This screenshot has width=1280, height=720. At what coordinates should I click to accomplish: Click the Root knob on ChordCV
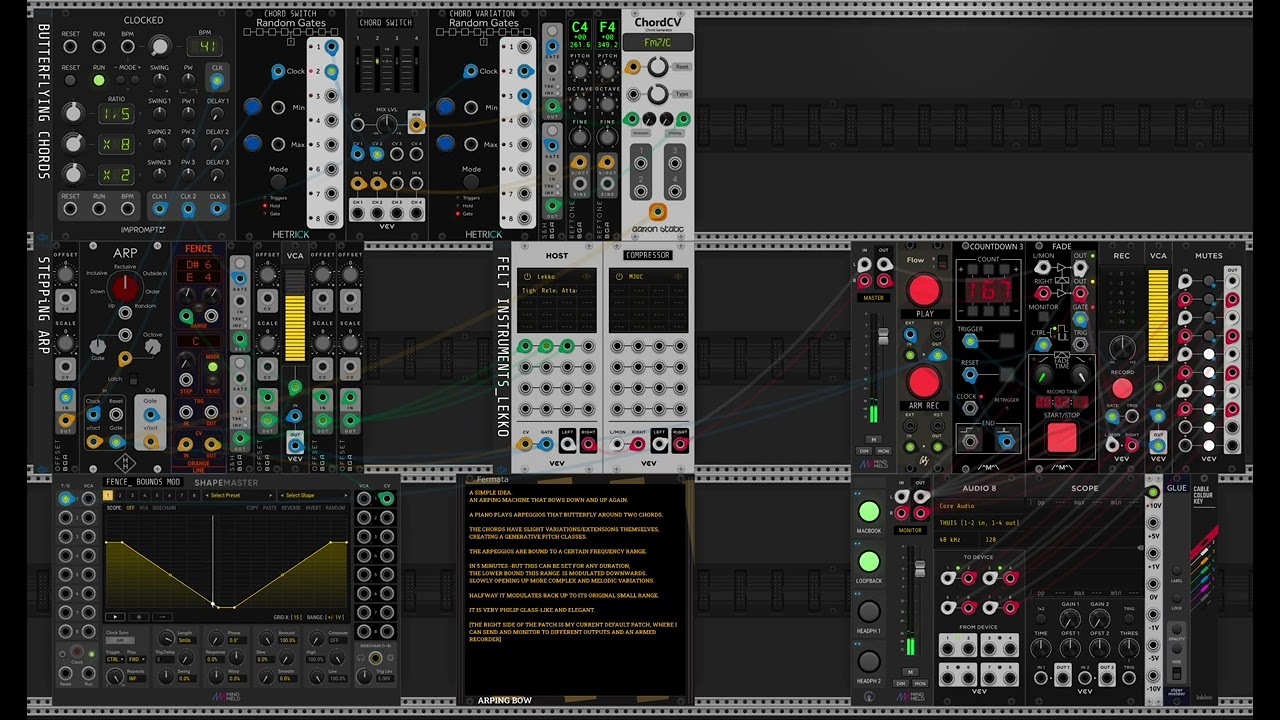click(x=657, y=67)
